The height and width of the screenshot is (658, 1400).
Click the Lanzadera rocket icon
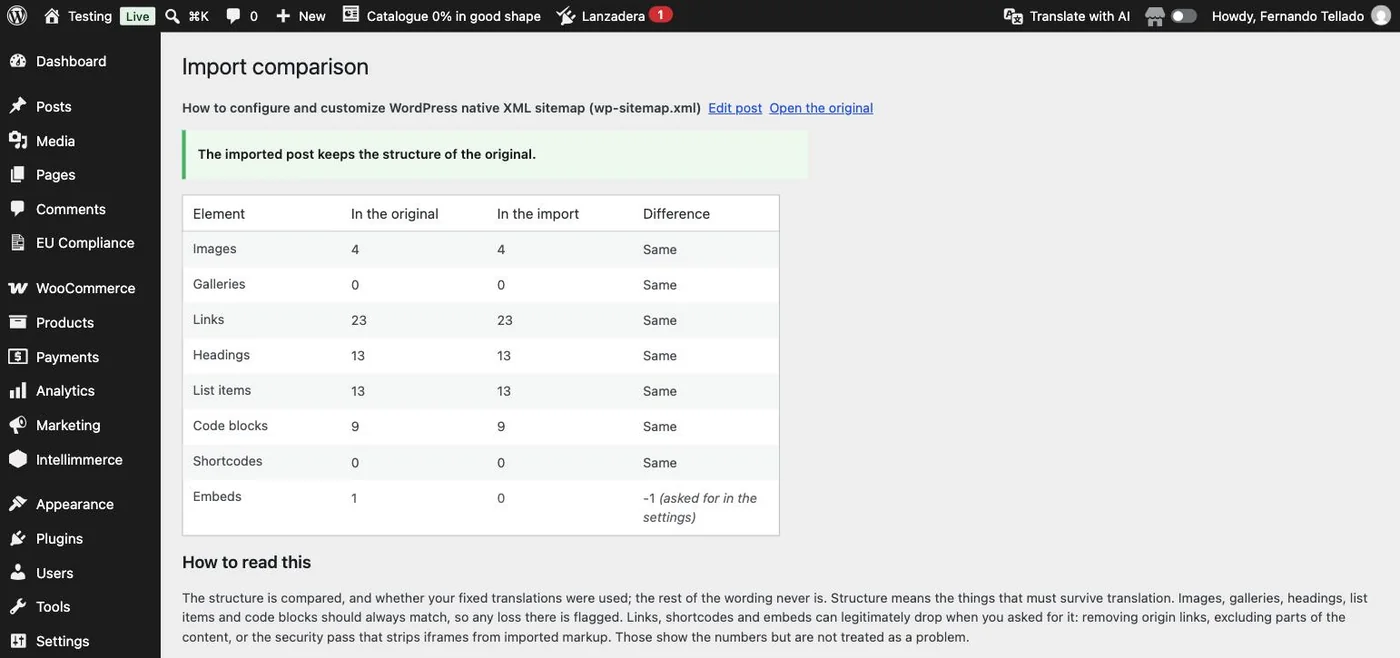click(566, 16)
